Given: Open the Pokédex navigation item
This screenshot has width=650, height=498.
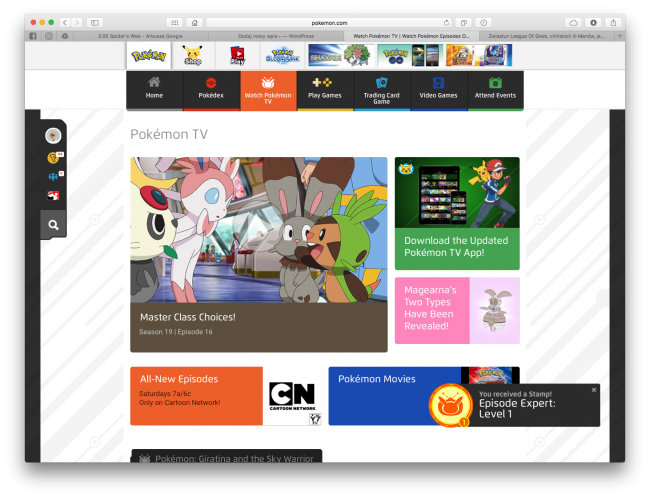Looking at the screenshot, I should (211, 90).
